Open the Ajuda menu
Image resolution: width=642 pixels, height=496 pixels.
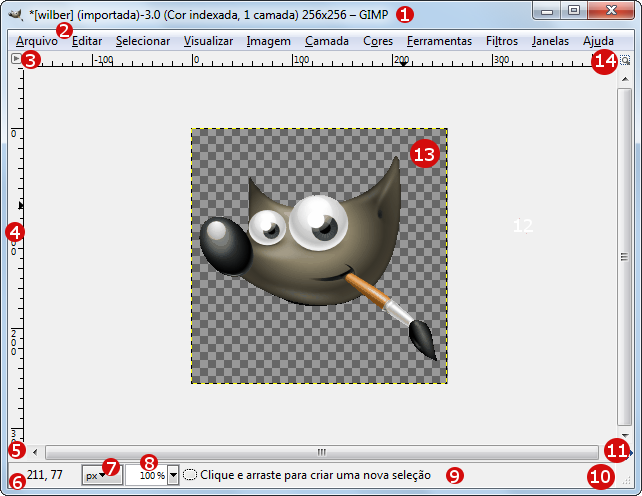coord(598,41)
